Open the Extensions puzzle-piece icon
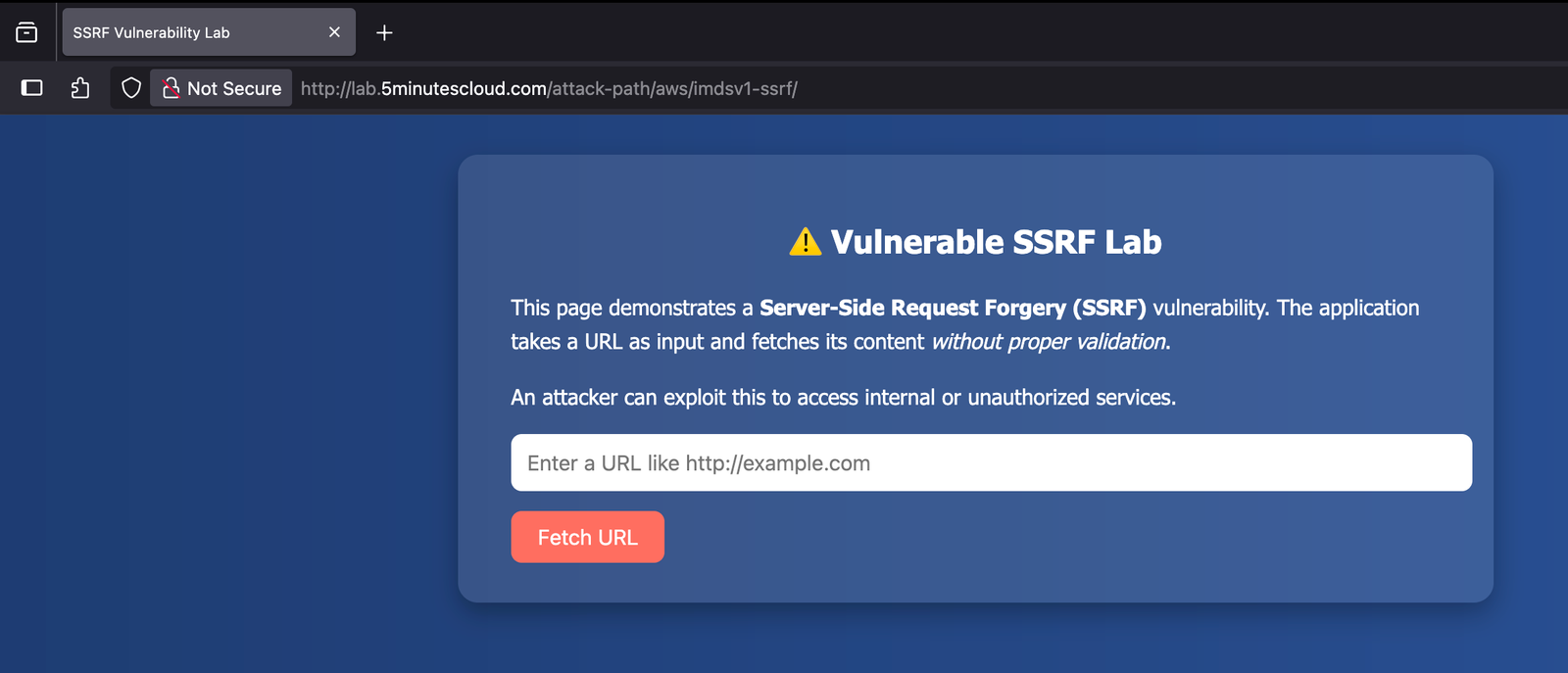This screenshot has height=673, width=1568. click(x=80, y=88)
